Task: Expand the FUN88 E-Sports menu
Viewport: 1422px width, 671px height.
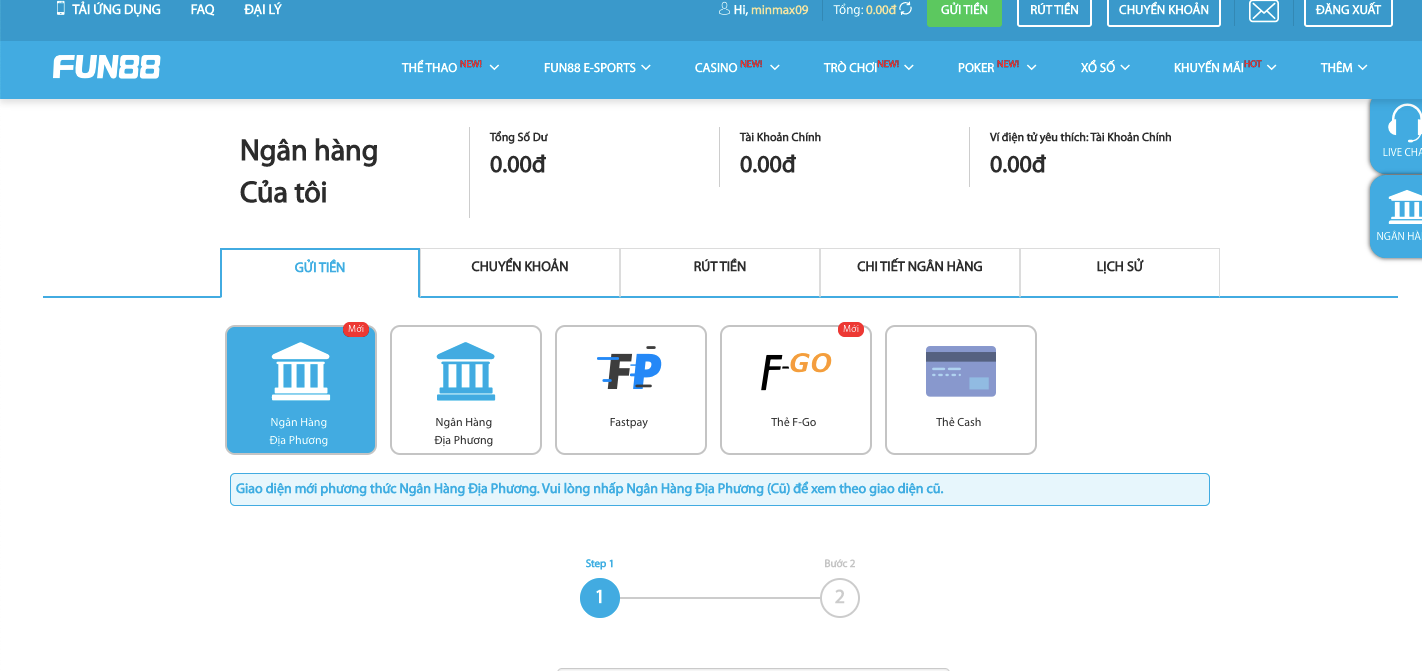Action: pos(597,68)
